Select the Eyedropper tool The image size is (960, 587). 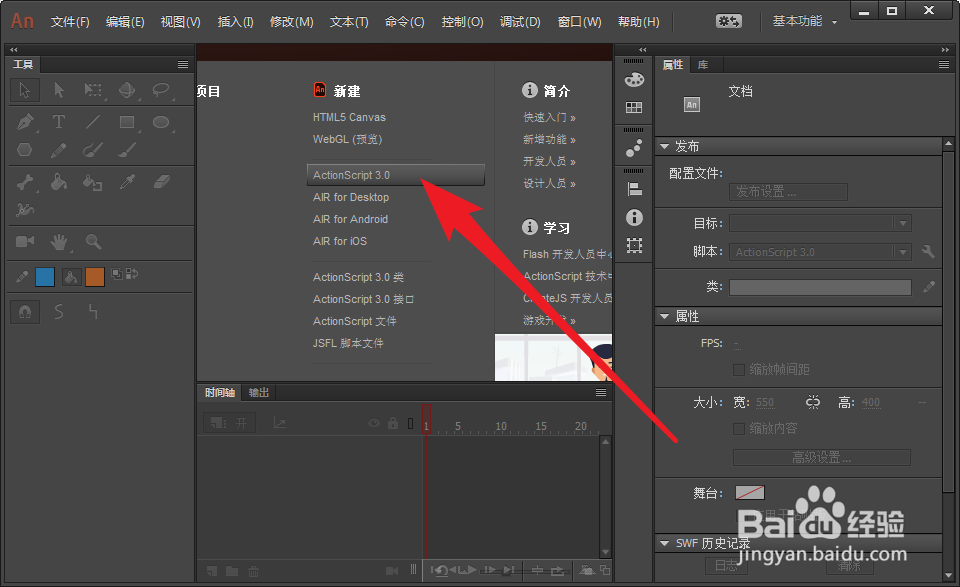pos(127,182)
